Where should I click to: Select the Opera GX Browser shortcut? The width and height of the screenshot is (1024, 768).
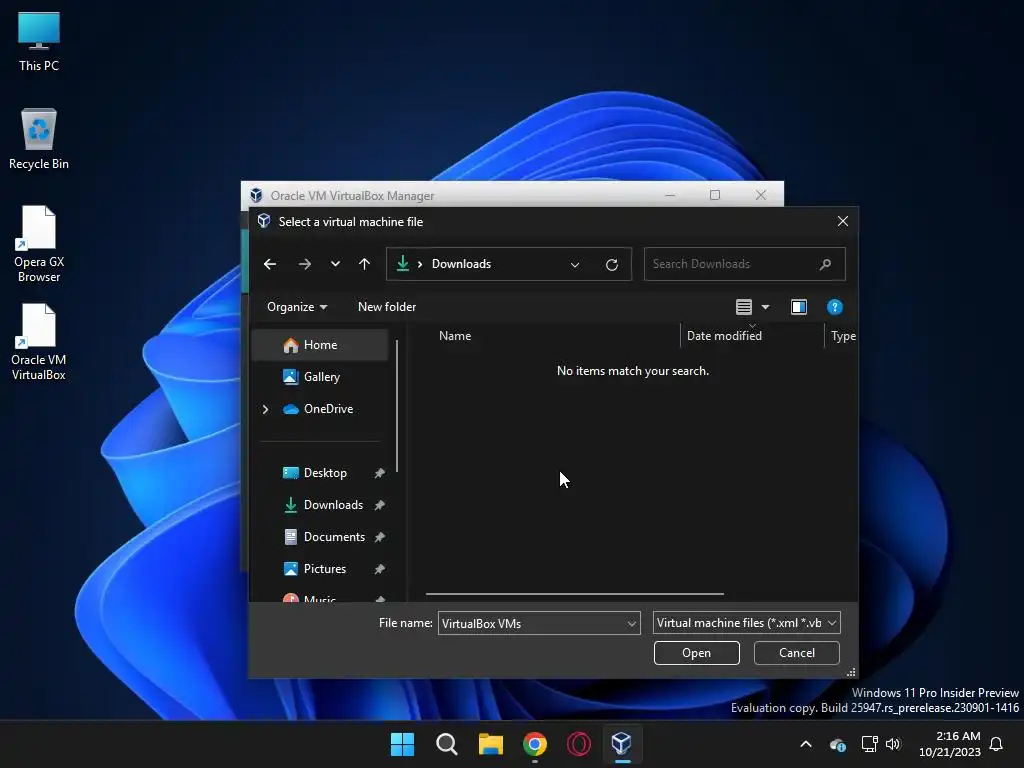(39, 244)
